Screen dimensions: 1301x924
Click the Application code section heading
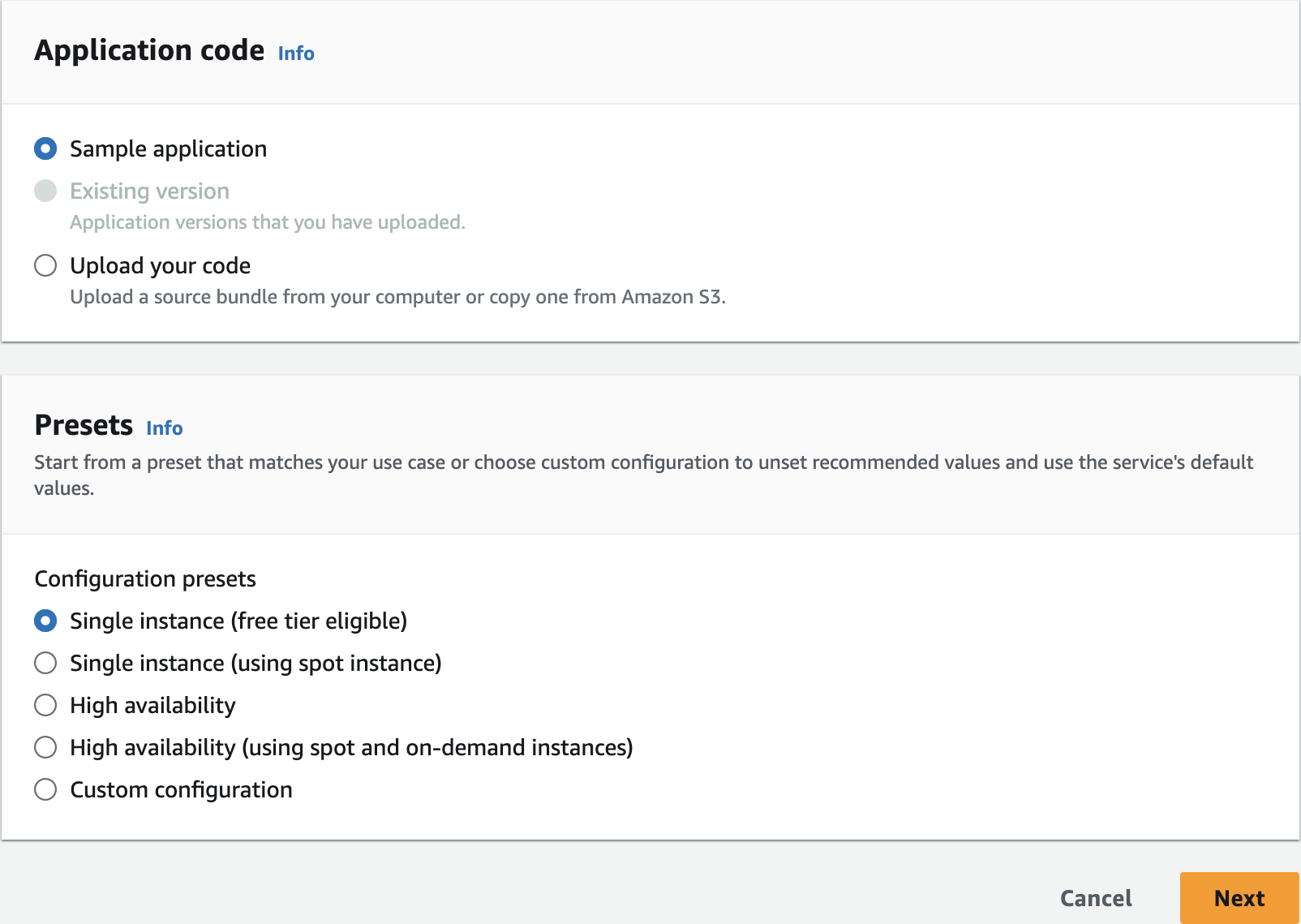(149, 50)
